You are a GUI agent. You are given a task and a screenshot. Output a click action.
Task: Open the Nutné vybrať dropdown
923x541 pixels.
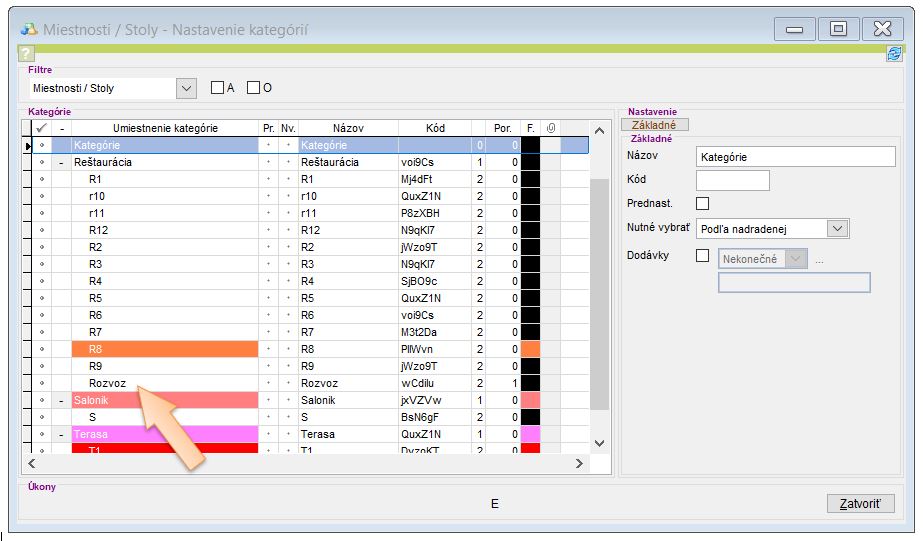[x=838, y=229]
